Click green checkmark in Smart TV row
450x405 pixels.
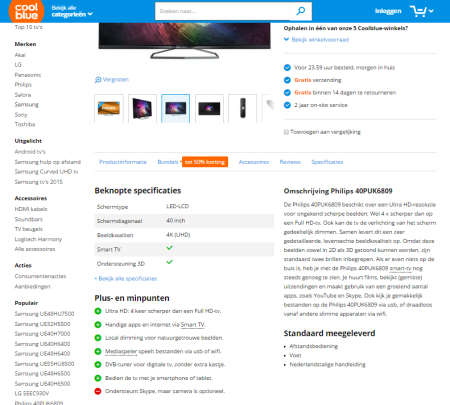coord(170,248)
